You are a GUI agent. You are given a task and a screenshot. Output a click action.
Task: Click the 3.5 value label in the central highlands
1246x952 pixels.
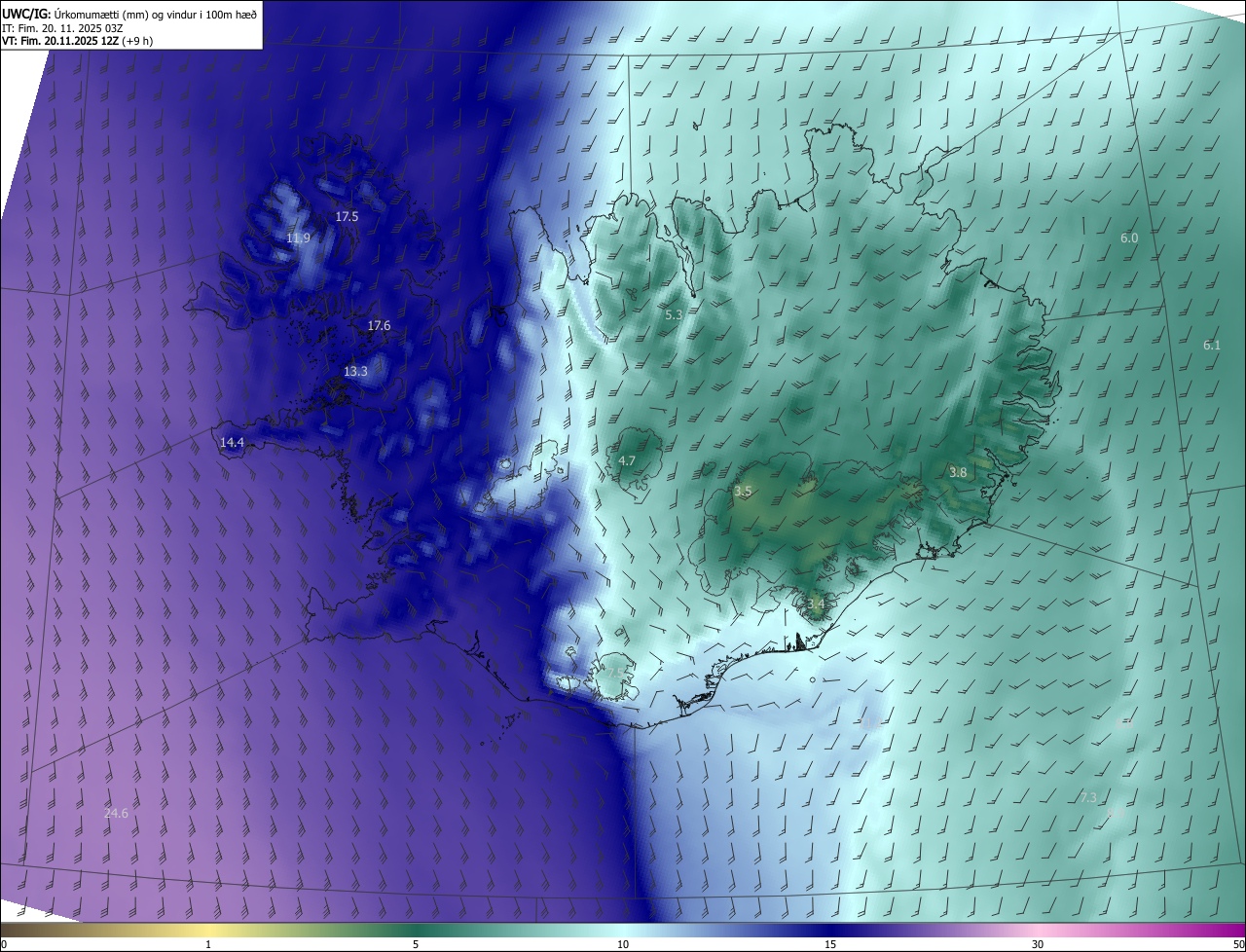(743, 493)
